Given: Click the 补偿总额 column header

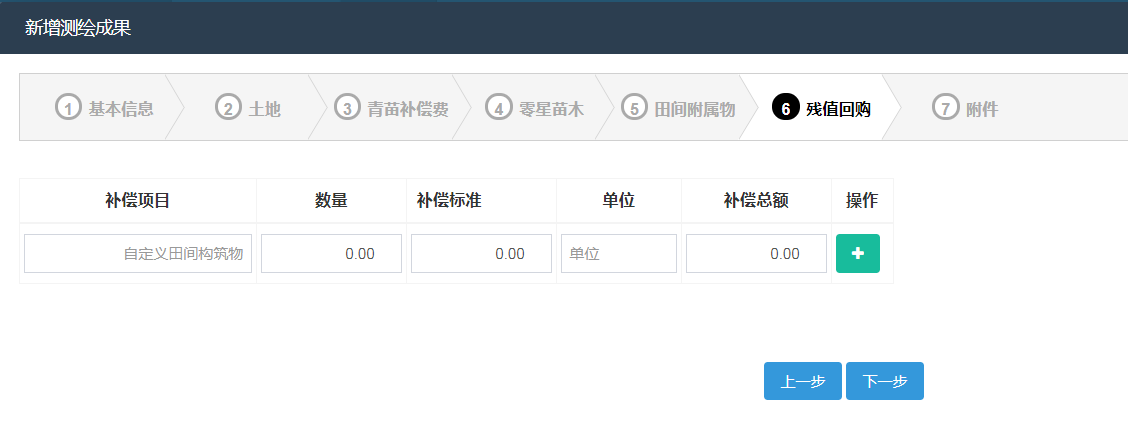Looking at the screenshot, I should [x=756, y=201].
